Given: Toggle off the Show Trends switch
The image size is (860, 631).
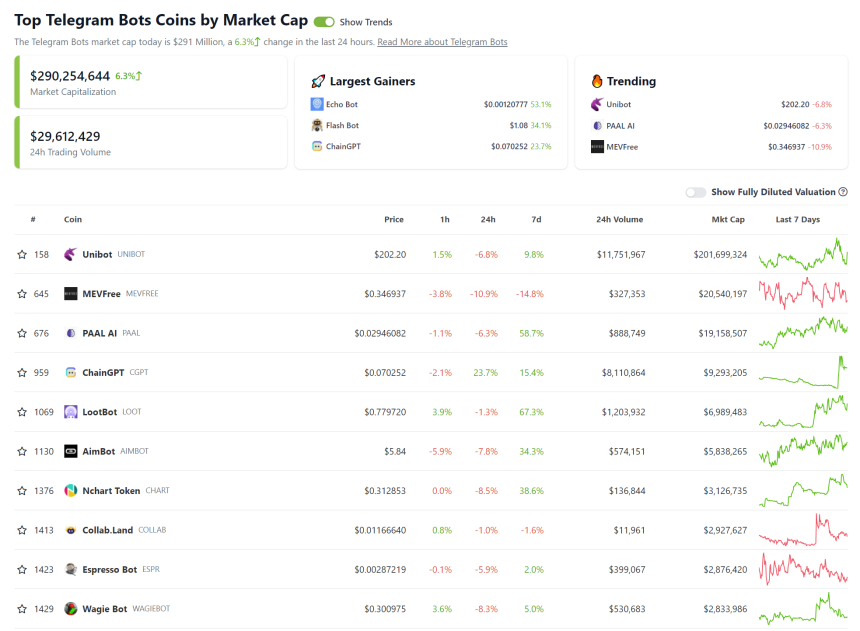Looking at the screenshot, I should 324,22.
